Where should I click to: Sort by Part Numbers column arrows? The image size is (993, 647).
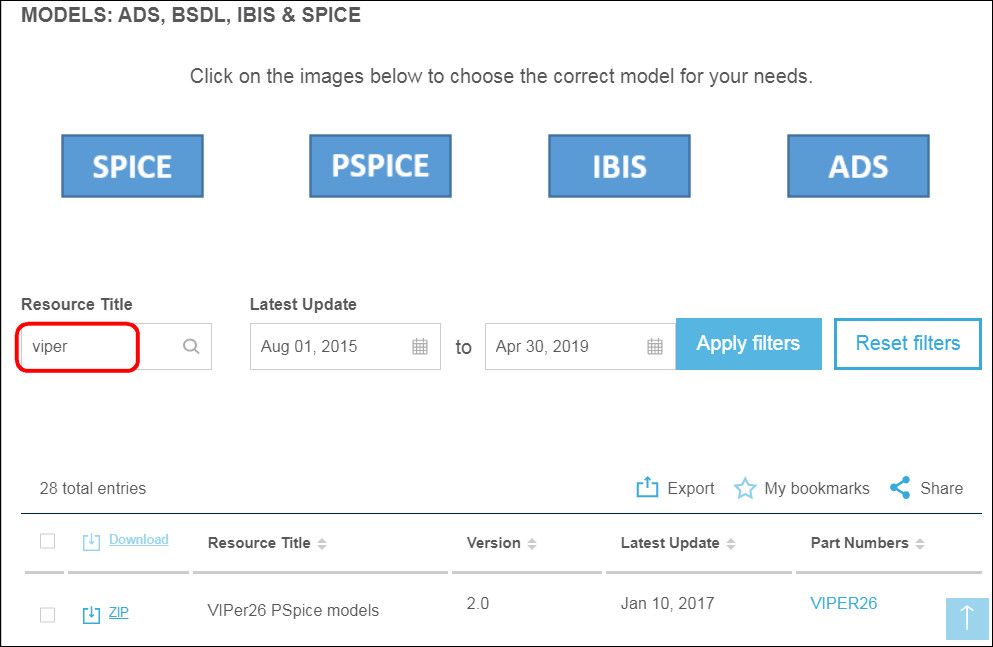coord(920,543)
